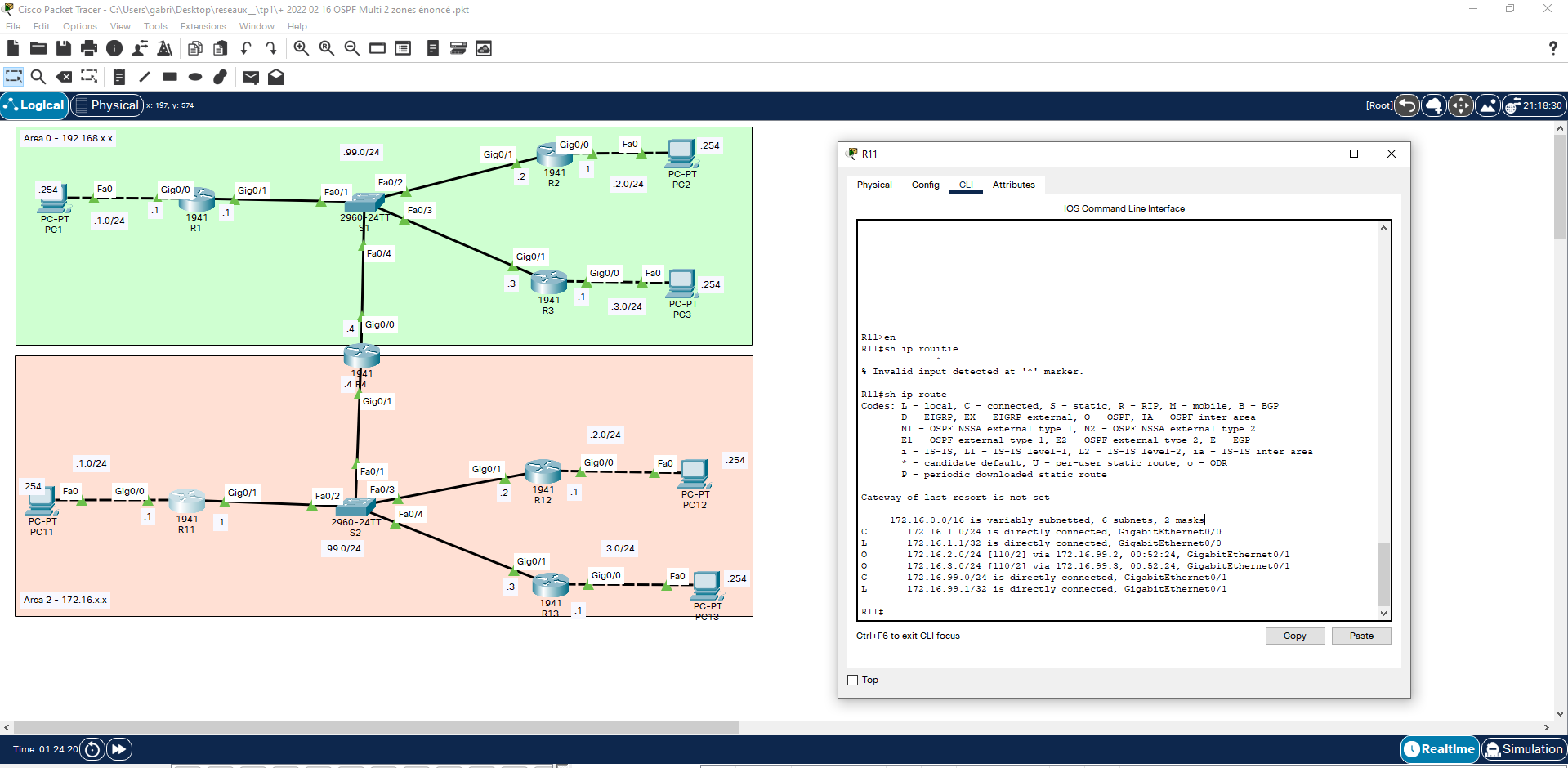Click inside the IOS CLI terminal area
Viewport: 1568px width, 768px height.
pos(1117,420)
